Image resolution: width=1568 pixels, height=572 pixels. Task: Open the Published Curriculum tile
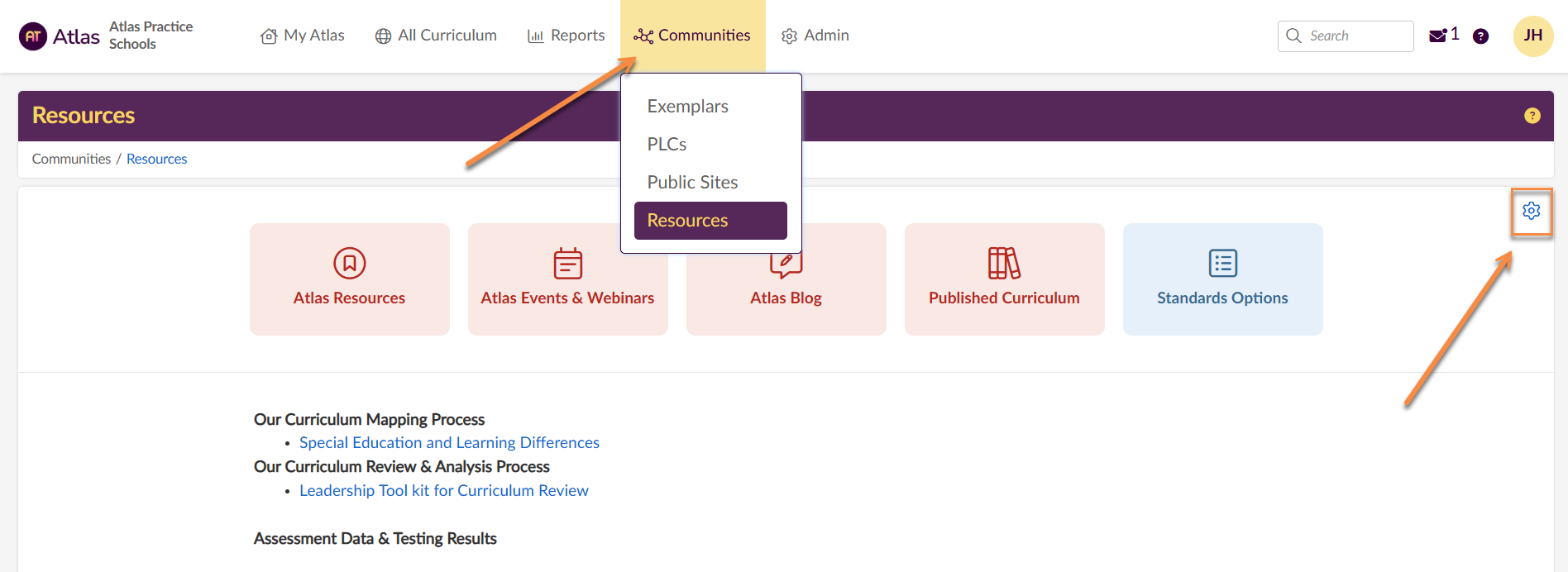click(1004, 279)
